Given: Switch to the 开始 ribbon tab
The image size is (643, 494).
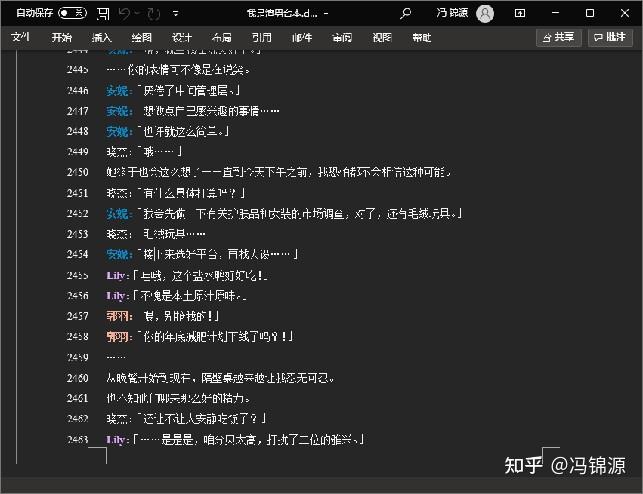Looking at the screenshot, I should 62,38.
